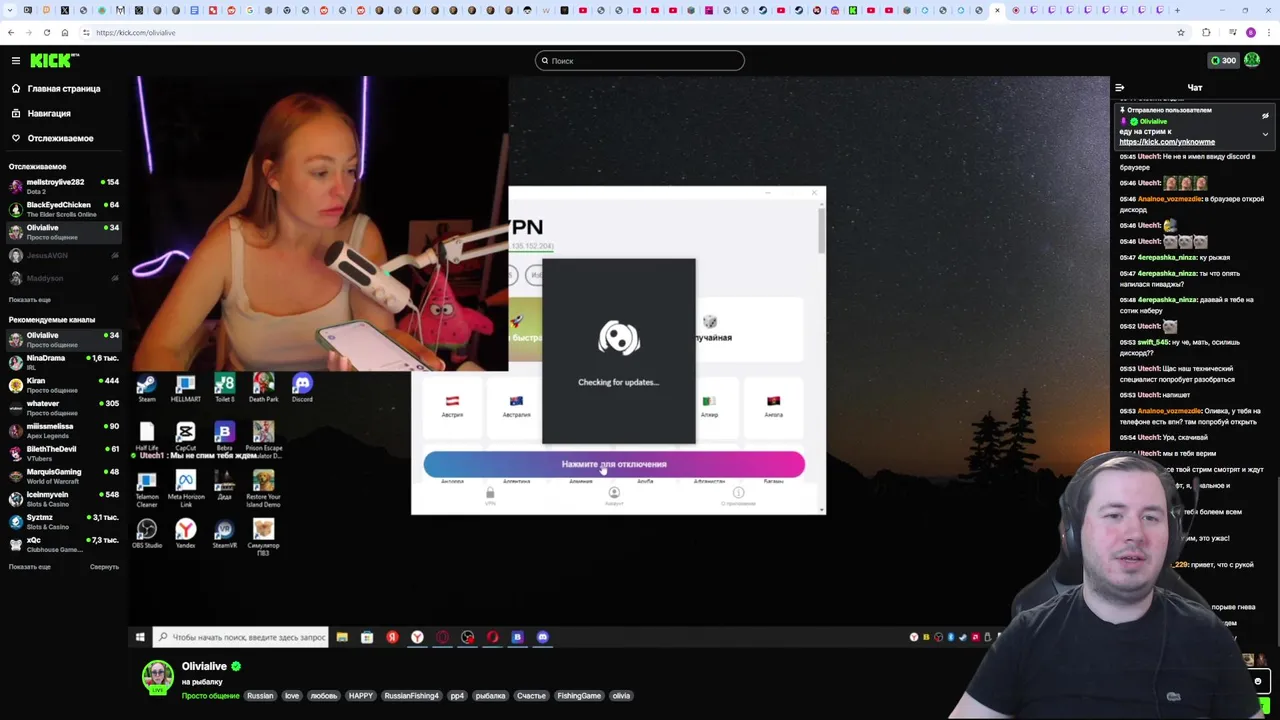The width and height of the screenshot is (1280, 720).
Task: Launch Meta Horizon Link
Action: click(185, 488)
